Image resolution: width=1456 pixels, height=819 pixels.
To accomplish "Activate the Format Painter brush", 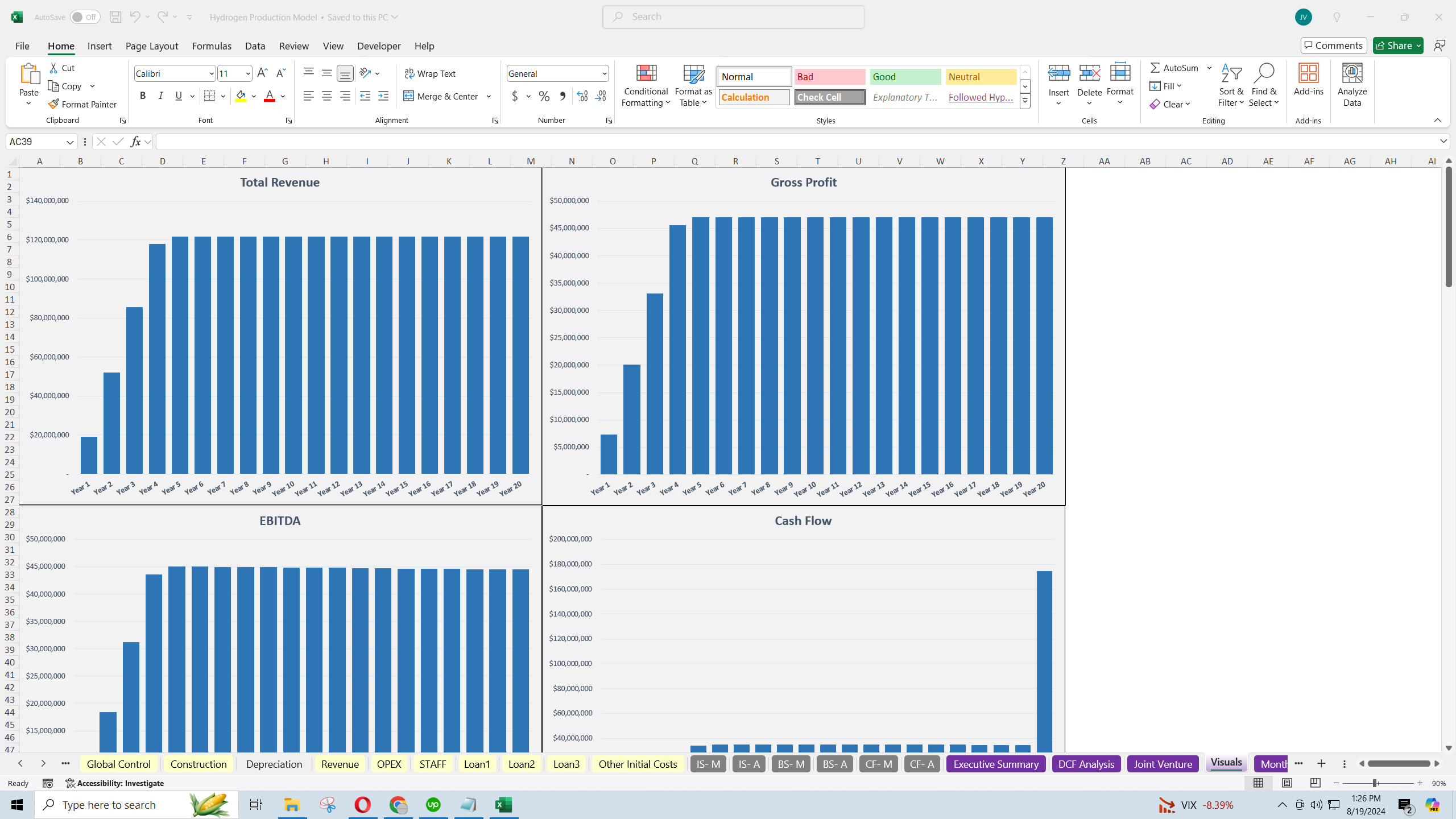I will [x=83, y=104].
